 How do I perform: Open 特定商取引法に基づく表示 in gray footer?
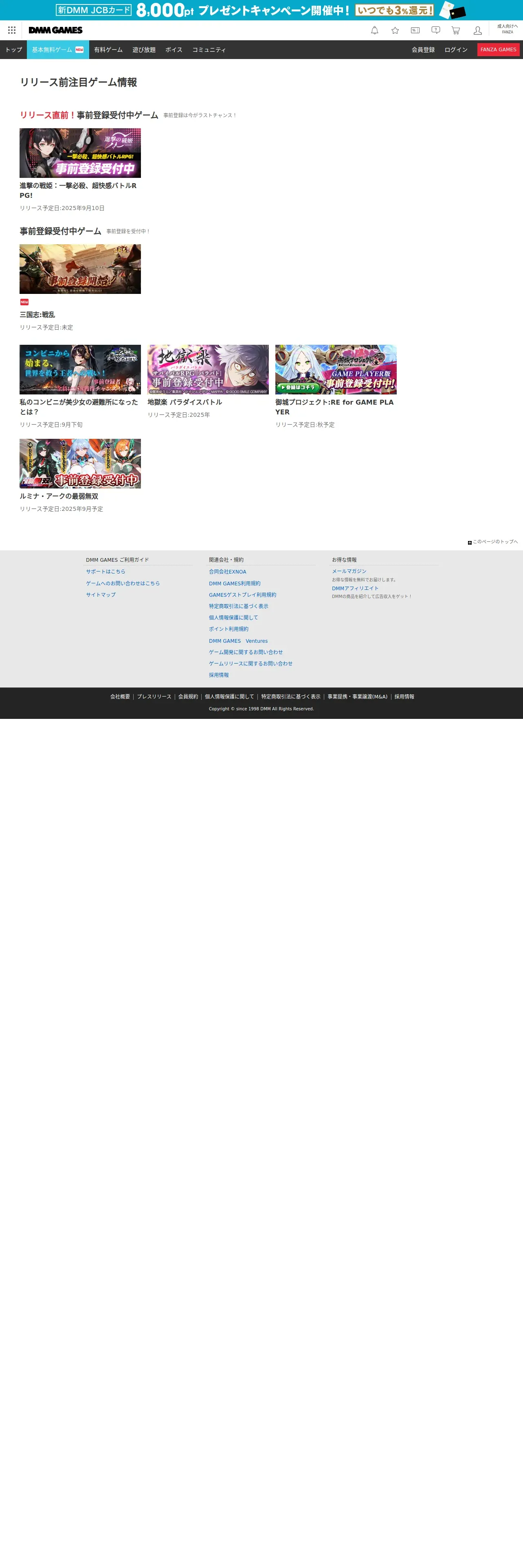point(239,606)
